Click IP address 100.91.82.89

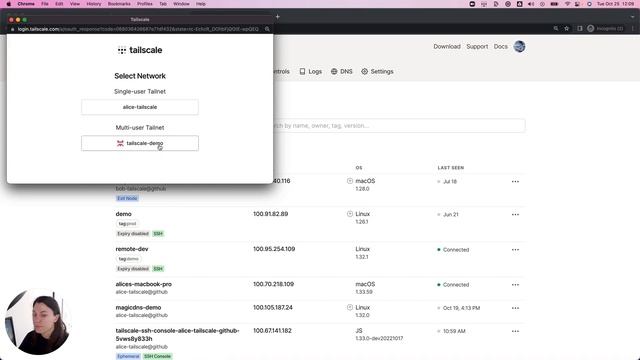pos(270,214)
